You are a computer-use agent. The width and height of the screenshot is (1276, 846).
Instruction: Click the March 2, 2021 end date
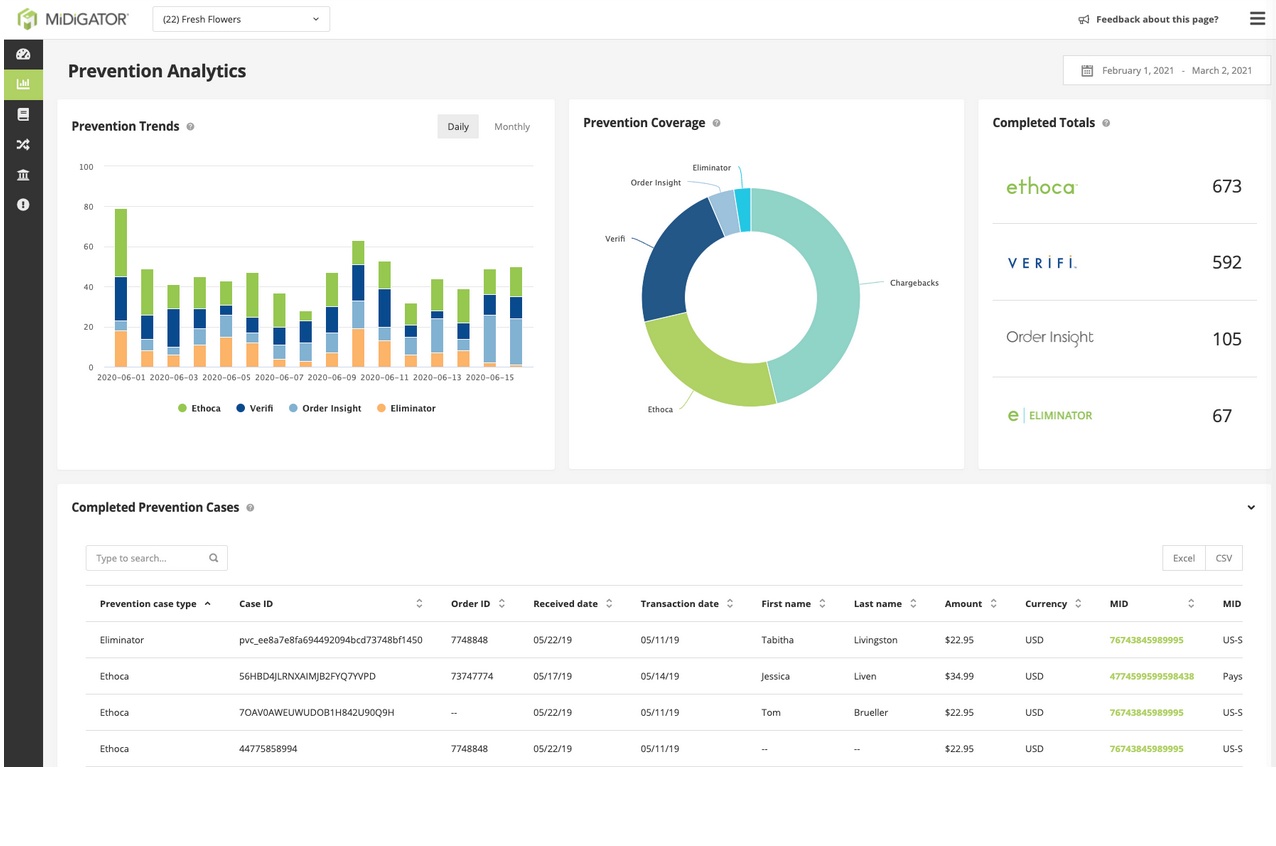[x=1222, y=71]
